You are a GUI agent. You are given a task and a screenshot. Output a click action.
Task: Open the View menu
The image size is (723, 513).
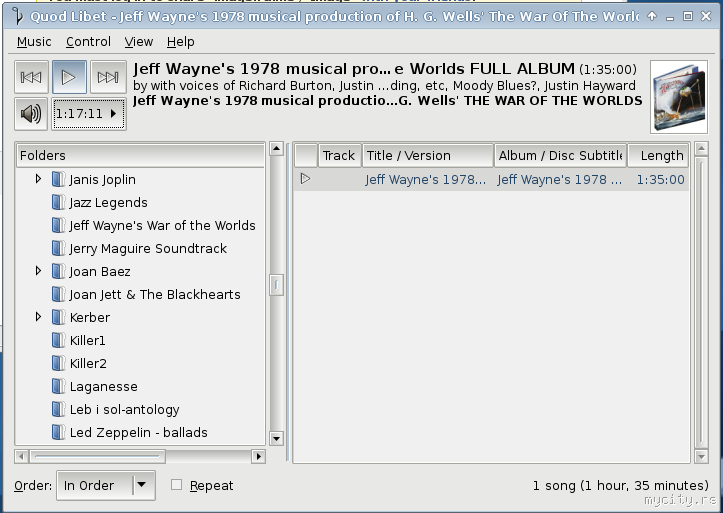coord(138,42)
